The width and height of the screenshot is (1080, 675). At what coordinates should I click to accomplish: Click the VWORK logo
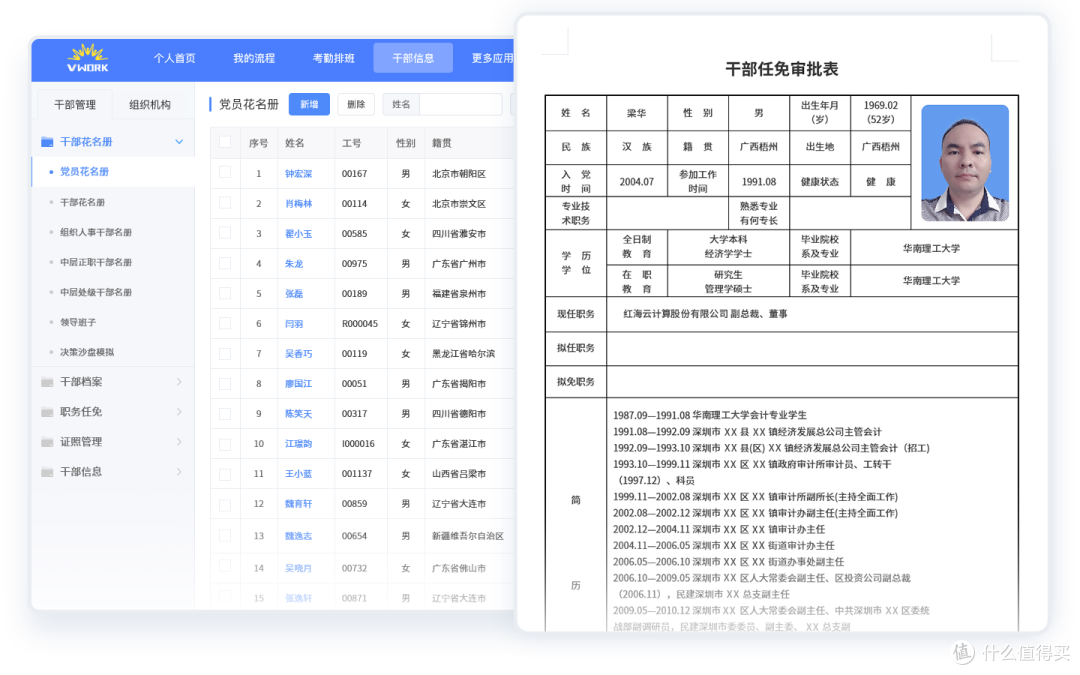coord(87,58)
